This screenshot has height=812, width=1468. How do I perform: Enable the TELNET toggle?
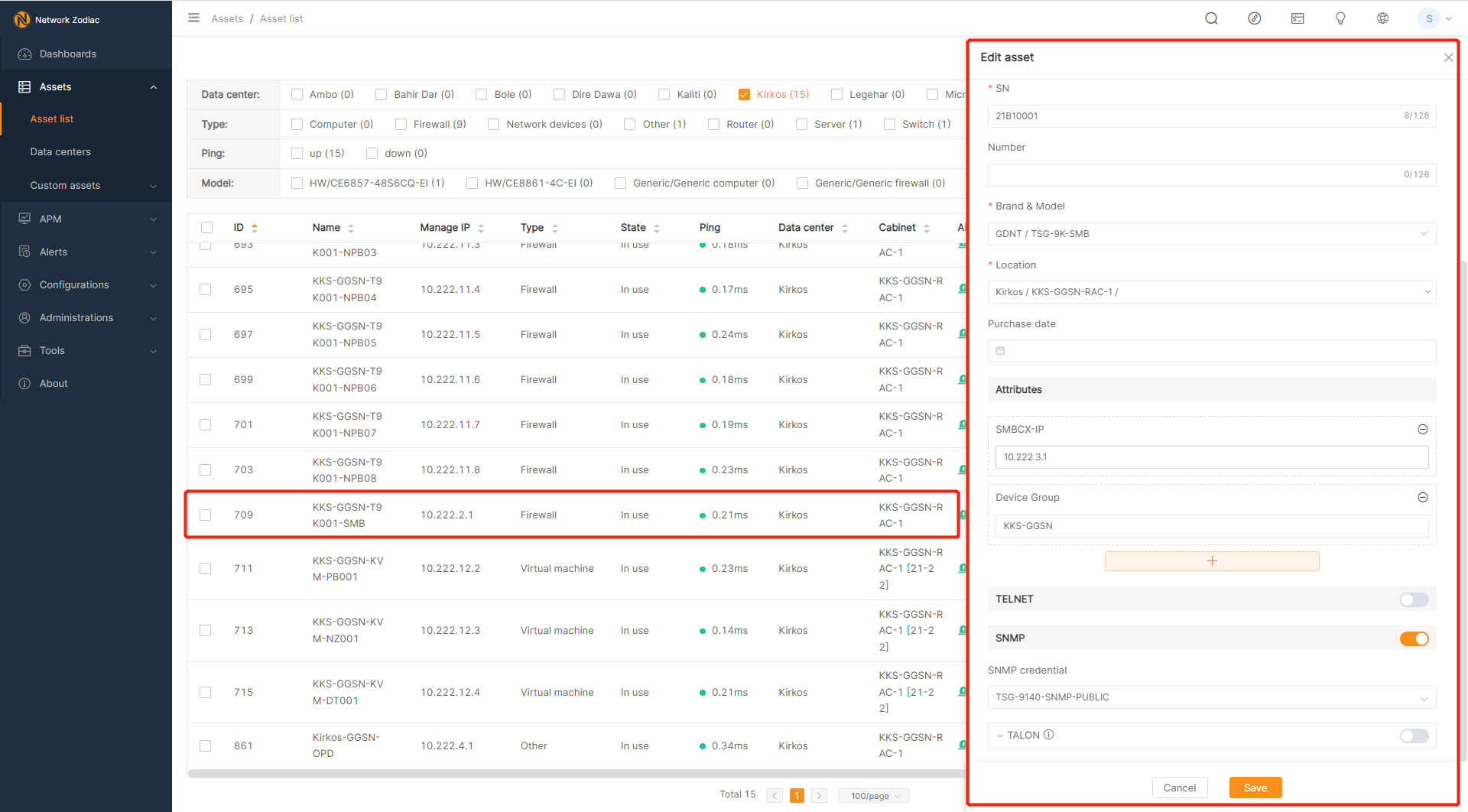point(1414,599)
